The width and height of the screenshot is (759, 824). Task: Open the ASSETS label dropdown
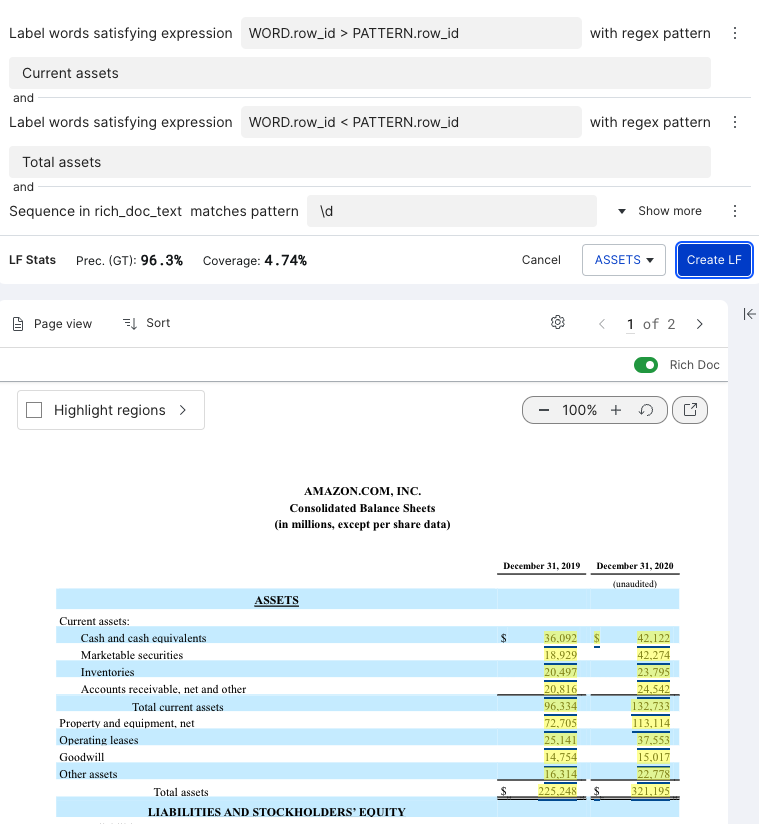[x=624, y=260]
